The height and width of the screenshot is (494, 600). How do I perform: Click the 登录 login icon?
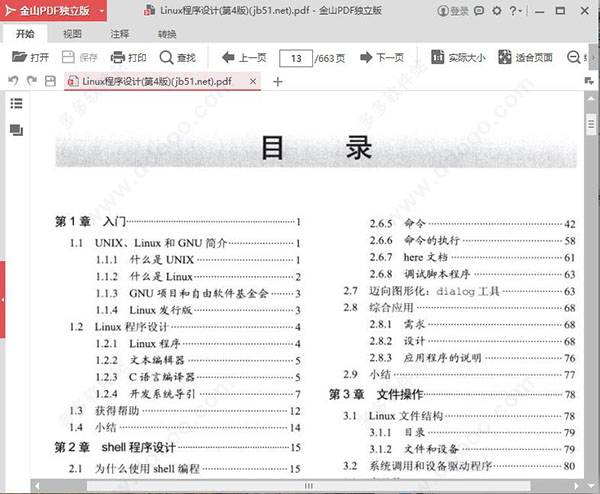(x=453, y=11)
